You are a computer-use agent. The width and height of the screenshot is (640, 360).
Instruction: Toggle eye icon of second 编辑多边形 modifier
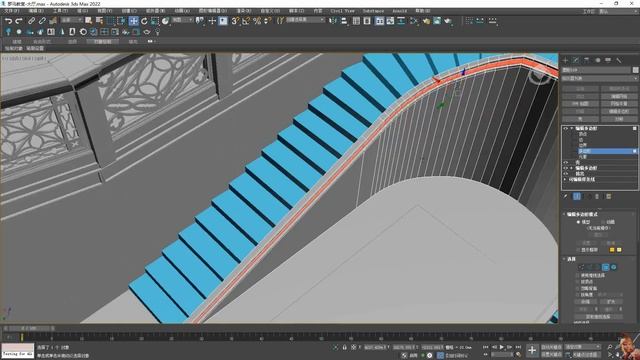pyautogui.click(x=566, y=168)
